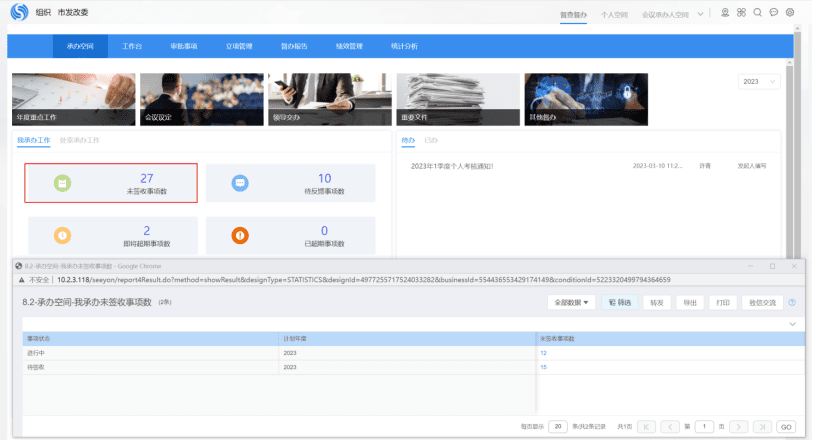The width and height of the screenshot is (813, 440).
Task: Open the 审批事项 navigation tab
Action: tap(184, 46)
